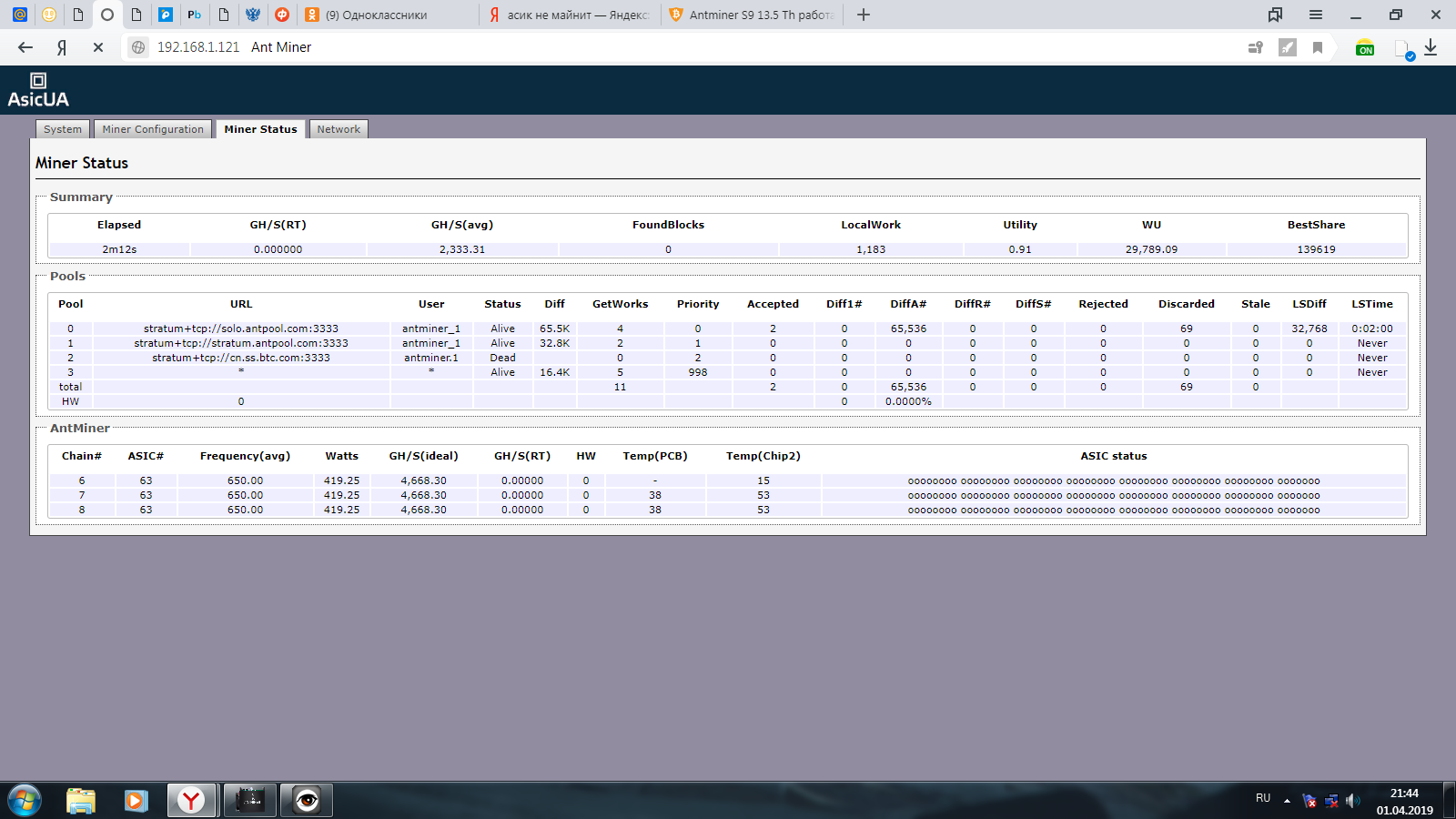Click the solo.antpool.com:3333 pool URL
The height and width of the screenshot is (819, 1456).
point(241,329)
